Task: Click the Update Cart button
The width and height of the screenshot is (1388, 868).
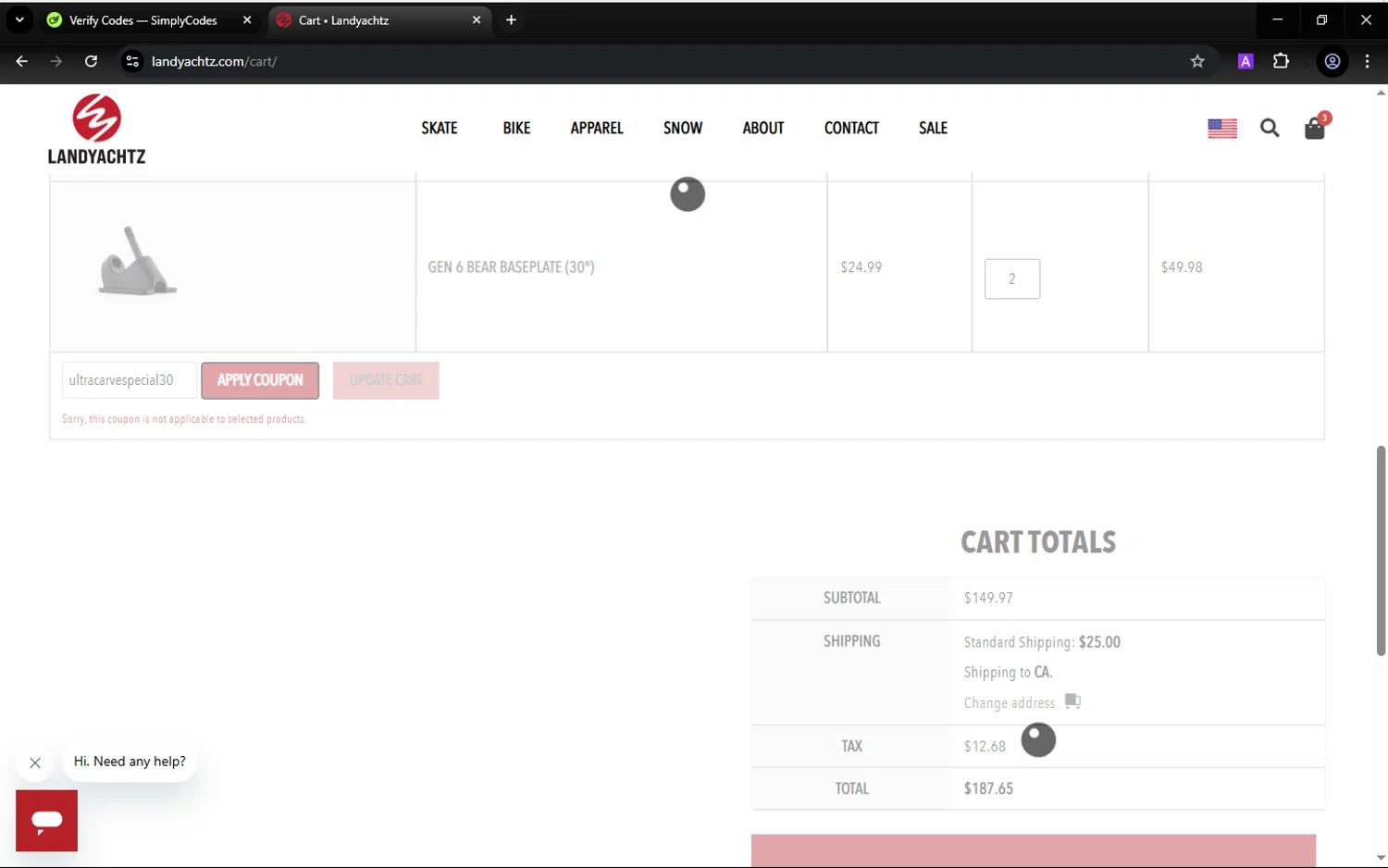Action: [x=386, y=380]
